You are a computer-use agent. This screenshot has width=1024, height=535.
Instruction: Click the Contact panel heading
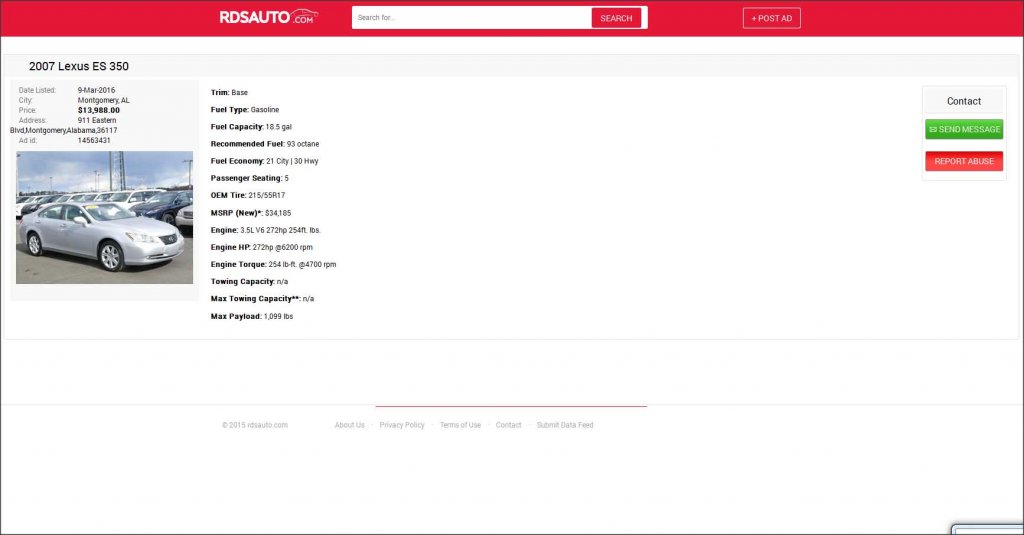point(964,101)
